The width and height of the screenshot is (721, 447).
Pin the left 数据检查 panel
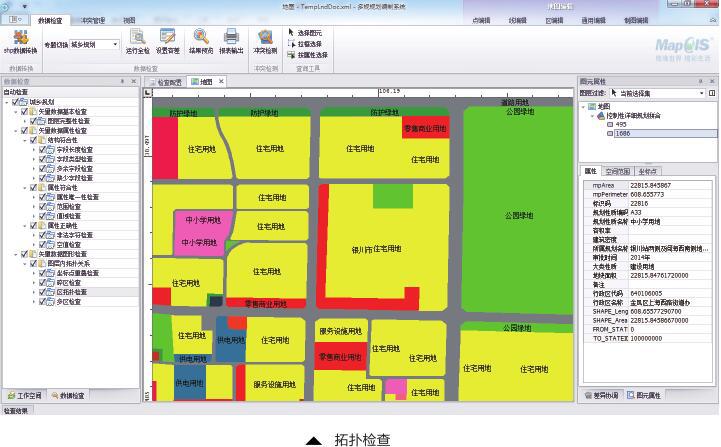click(x=122, y=81)
